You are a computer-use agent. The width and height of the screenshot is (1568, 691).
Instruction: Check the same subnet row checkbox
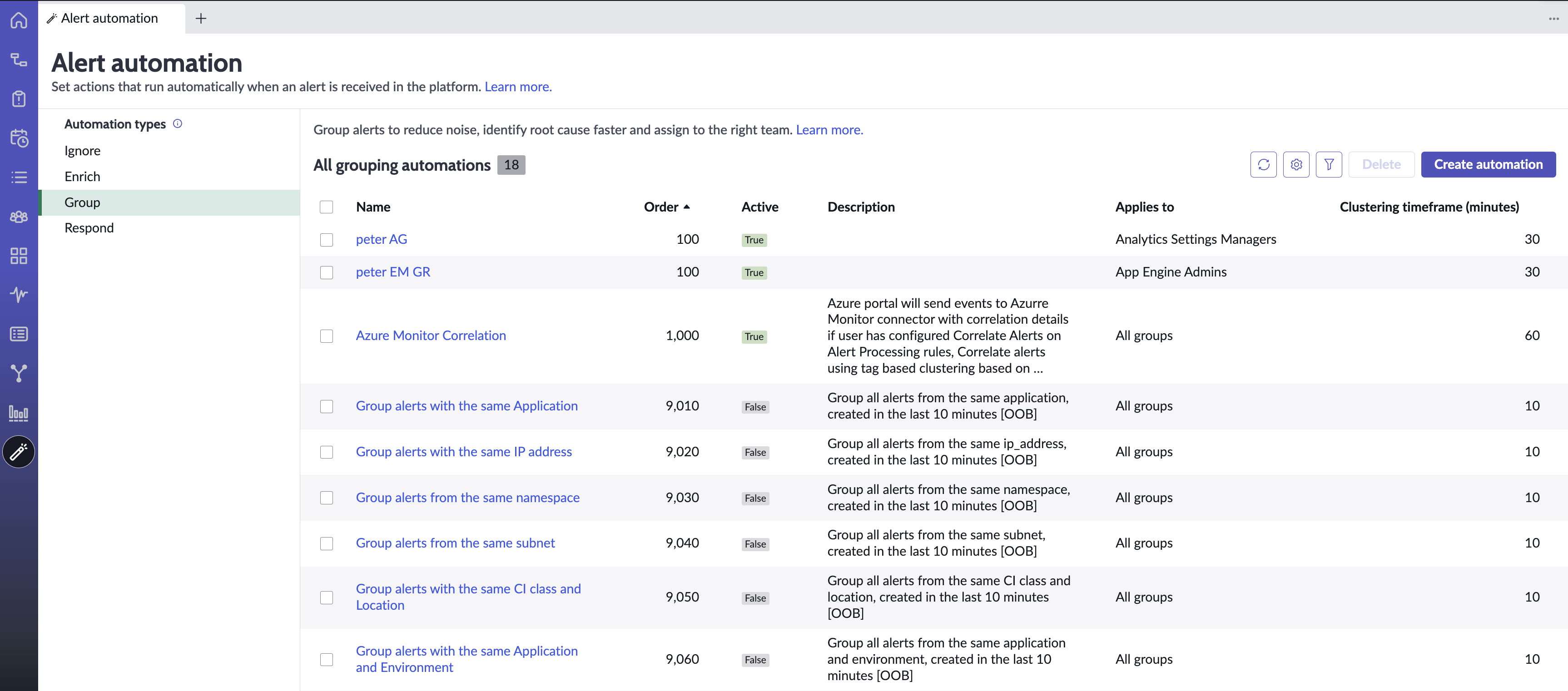(x=327, y=544)
